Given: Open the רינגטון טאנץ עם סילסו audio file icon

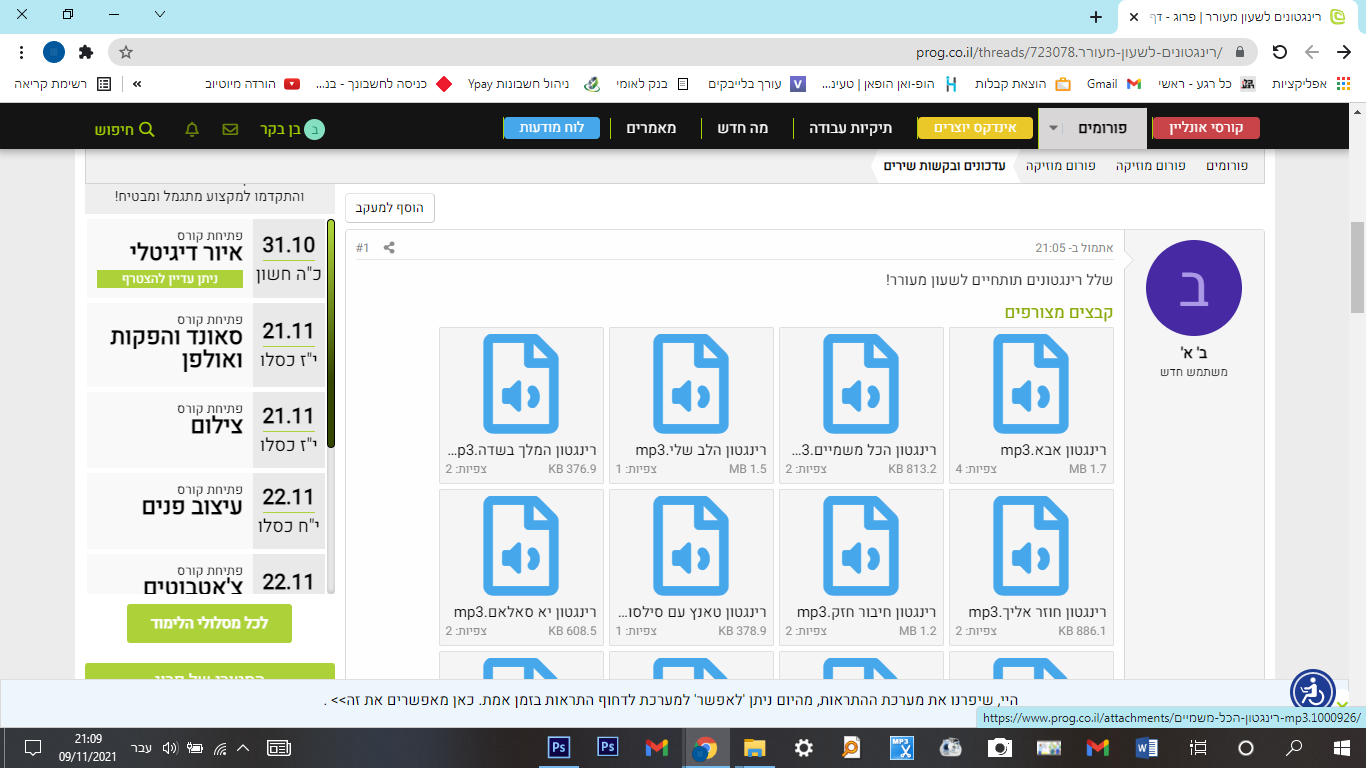Looking at the screenshot, I should point(690,546).
